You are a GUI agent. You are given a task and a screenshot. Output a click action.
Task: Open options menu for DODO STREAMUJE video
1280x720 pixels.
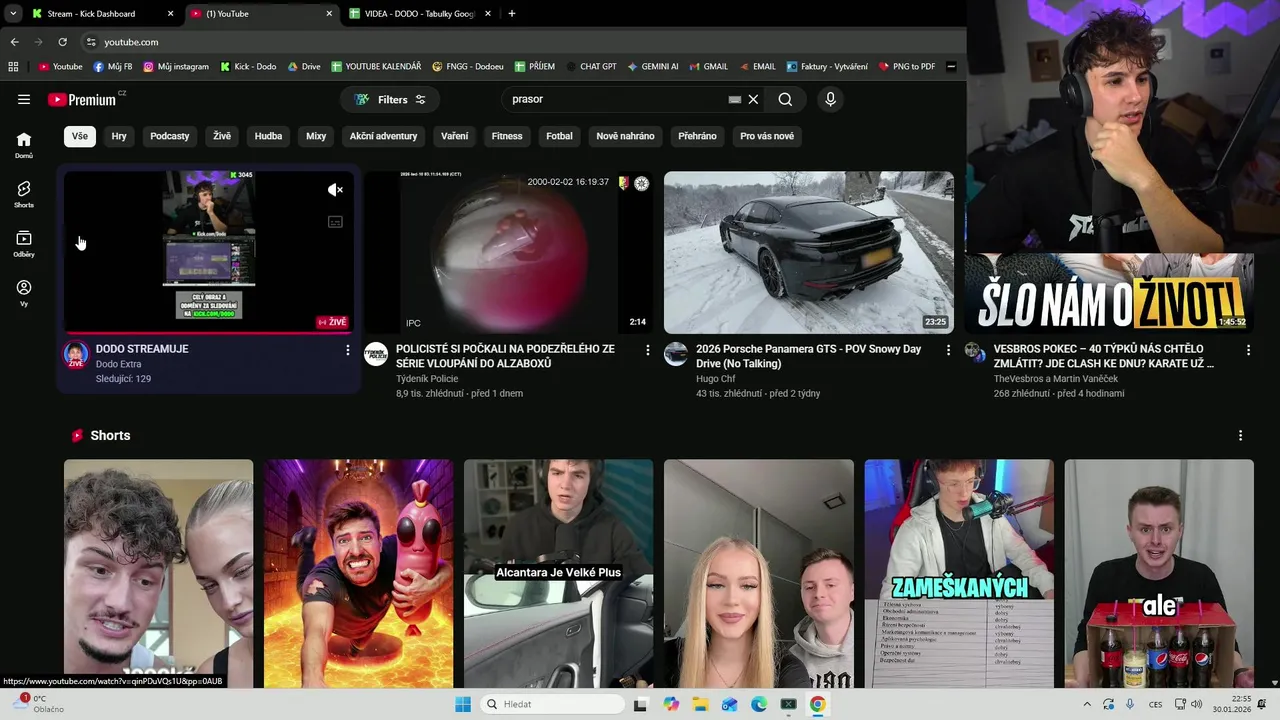point(348,350)
